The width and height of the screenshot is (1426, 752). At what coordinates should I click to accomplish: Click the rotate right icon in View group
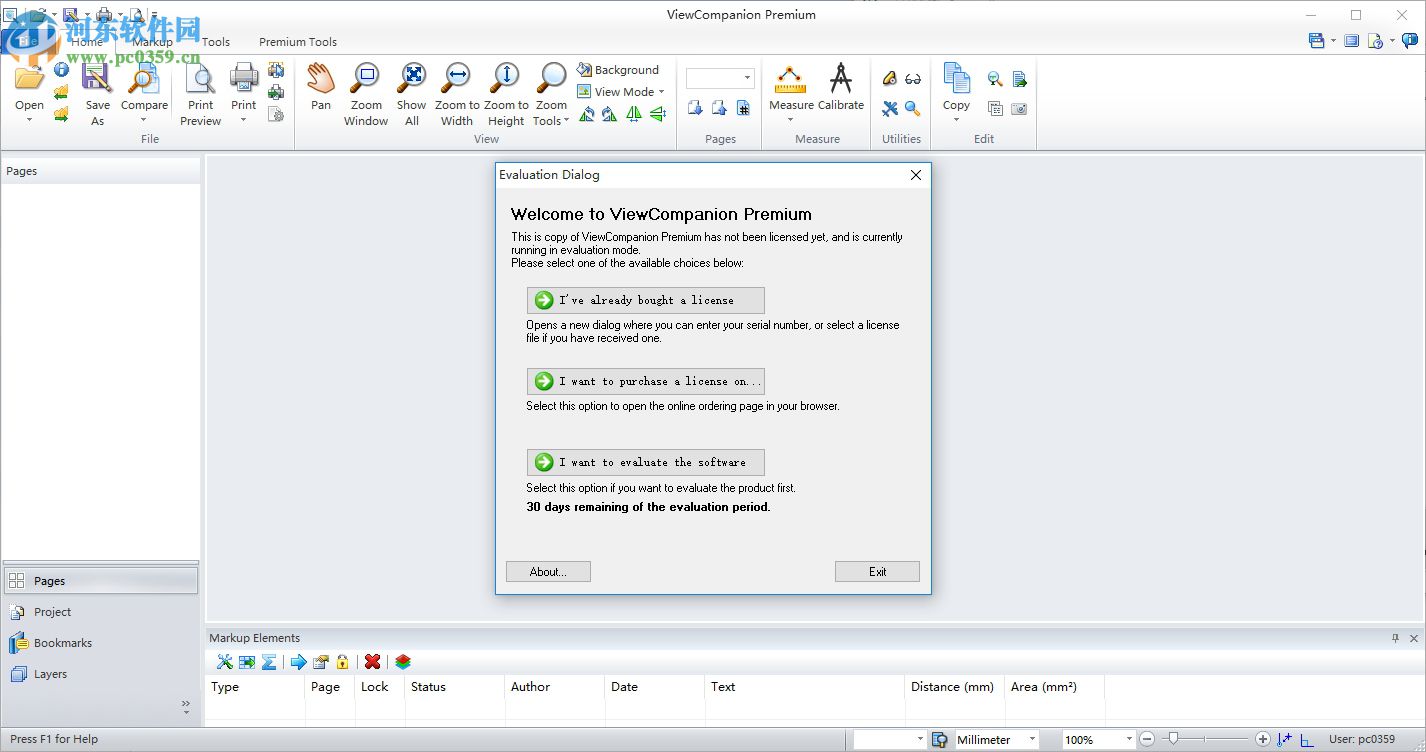point(609,114)
